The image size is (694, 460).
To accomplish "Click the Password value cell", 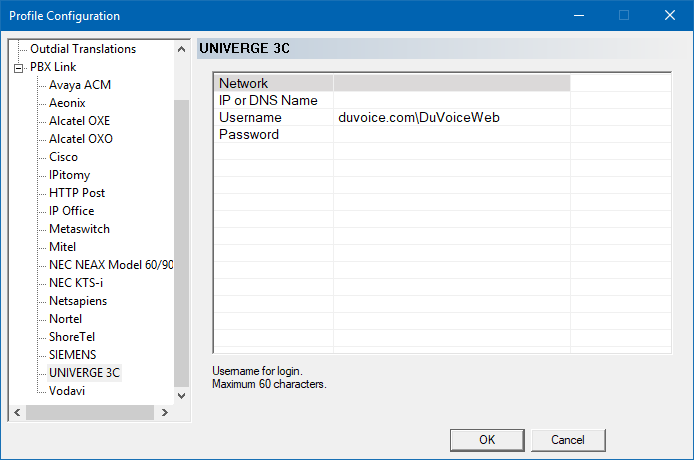I will (x=452, y=134).
